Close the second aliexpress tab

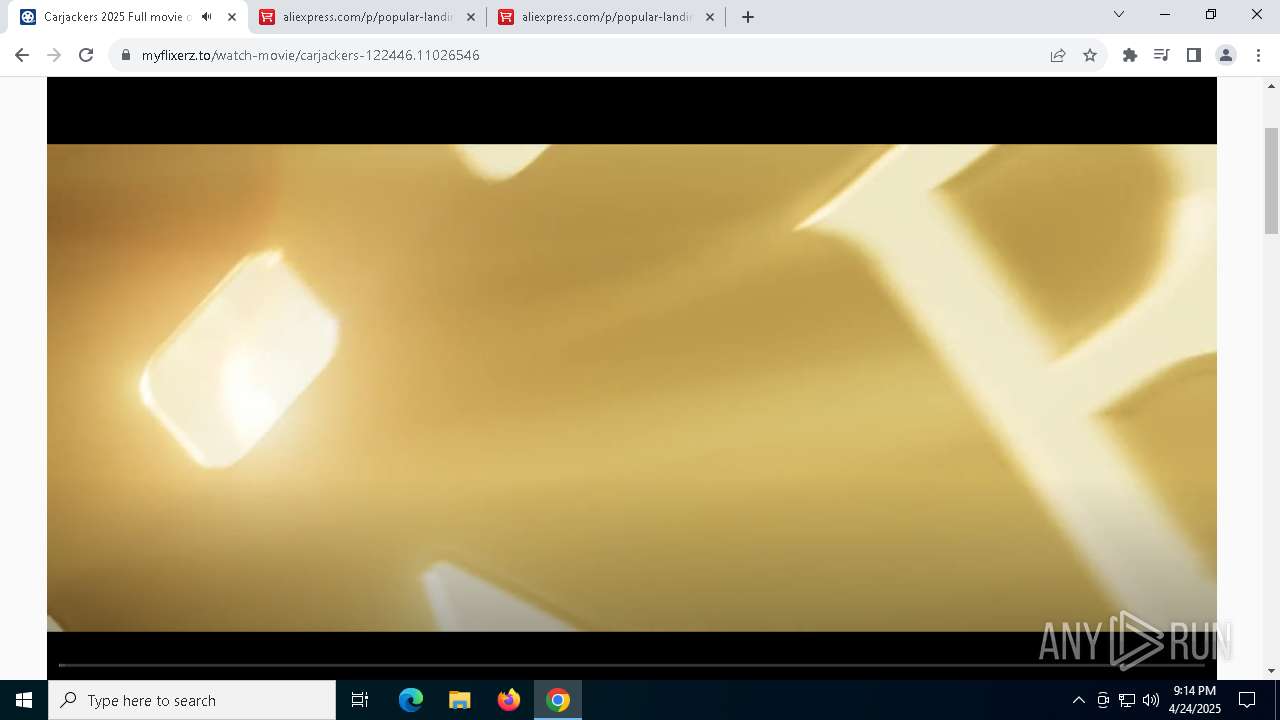[710, 17]
